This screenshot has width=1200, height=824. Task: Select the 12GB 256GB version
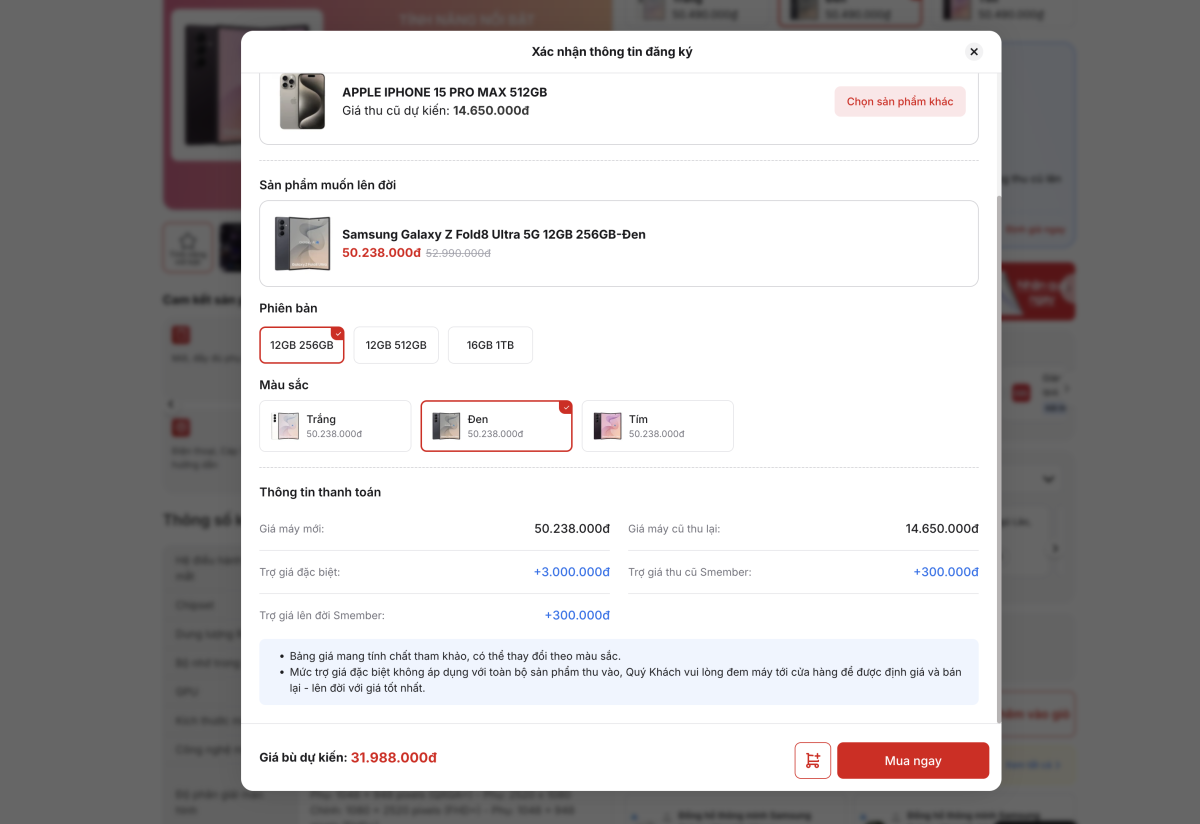pyautogui.click(x=302, y=345)
